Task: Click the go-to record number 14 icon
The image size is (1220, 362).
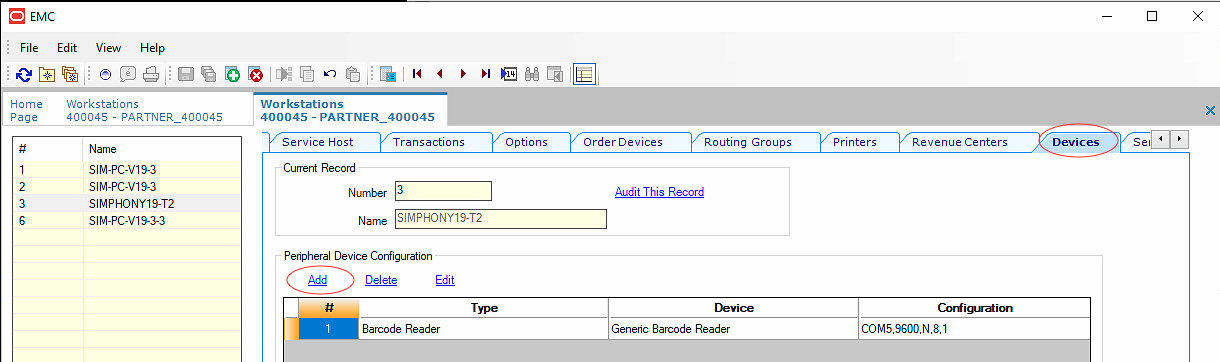Action: click(509, 74)
